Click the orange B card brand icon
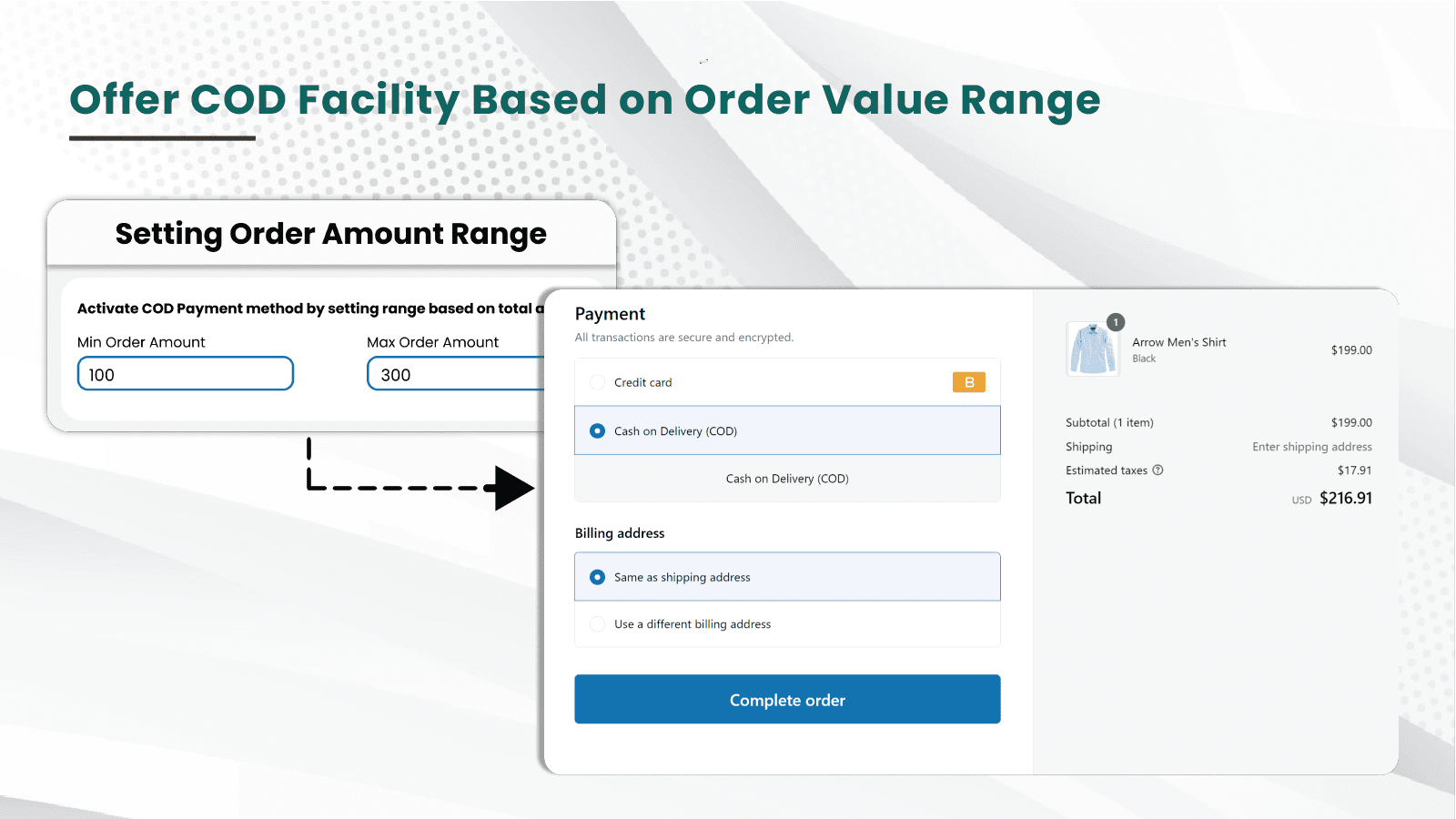Image resolution: width=1456 pixels, height=819 pixels. [968, 382]
